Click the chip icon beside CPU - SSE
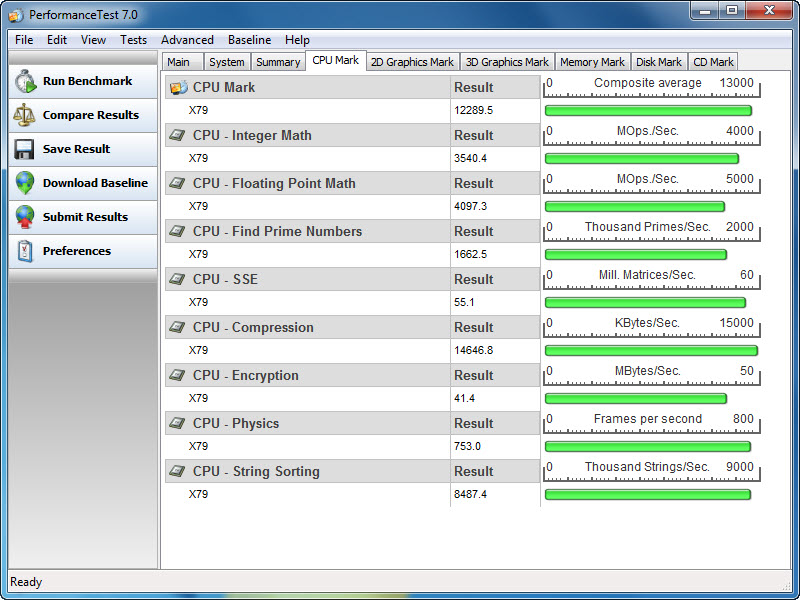800x600 pixels. click(177, 279)
